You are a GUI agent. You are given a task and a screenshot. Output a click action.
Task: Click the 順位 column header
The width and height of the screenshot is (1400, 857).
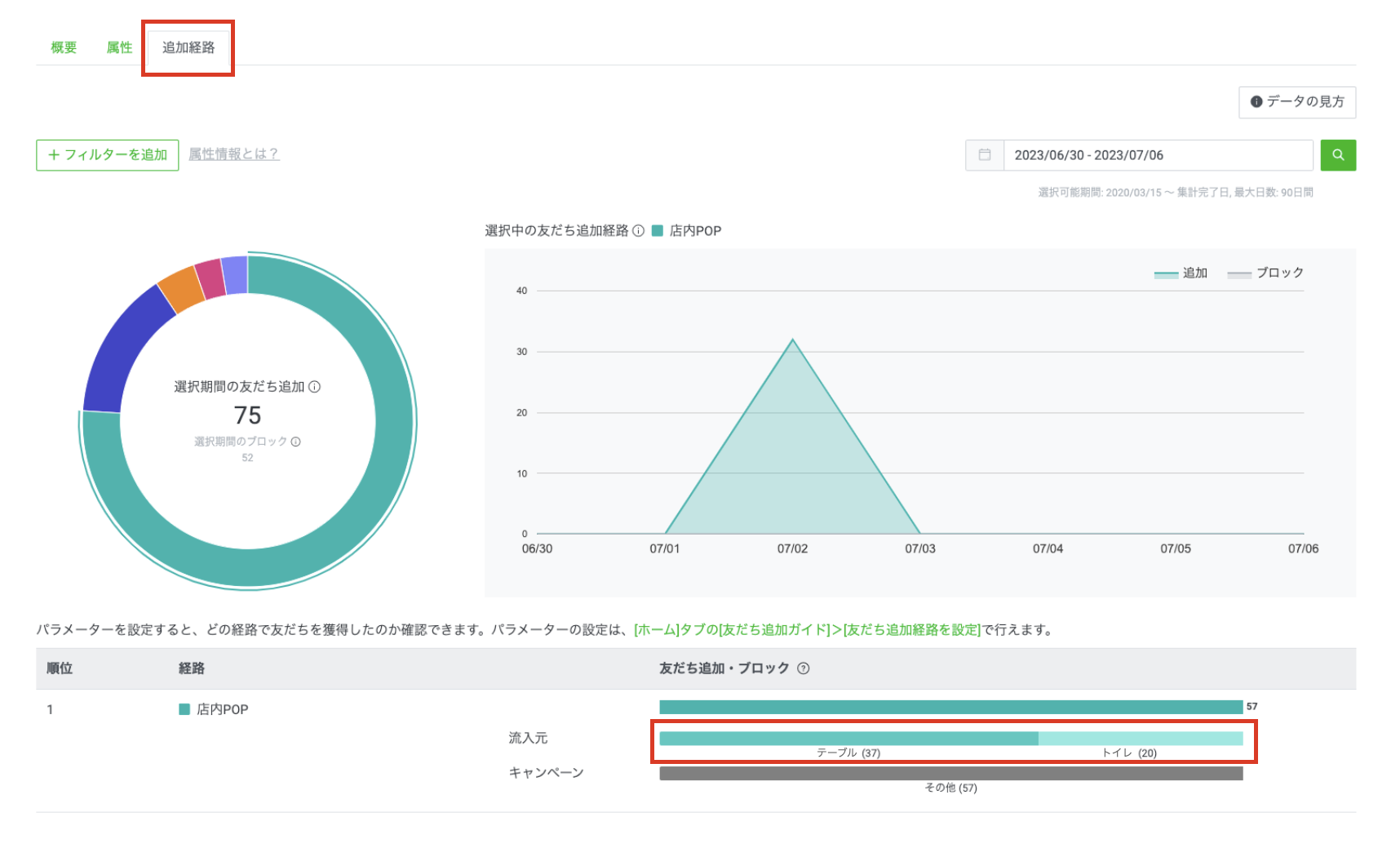[x=60, y=668]
